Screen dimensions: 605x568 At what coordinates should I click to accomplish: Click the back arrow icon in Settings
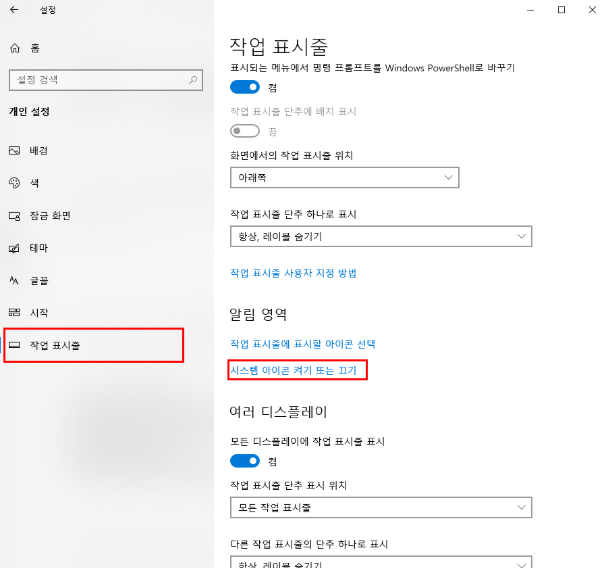tap(14, 10)
